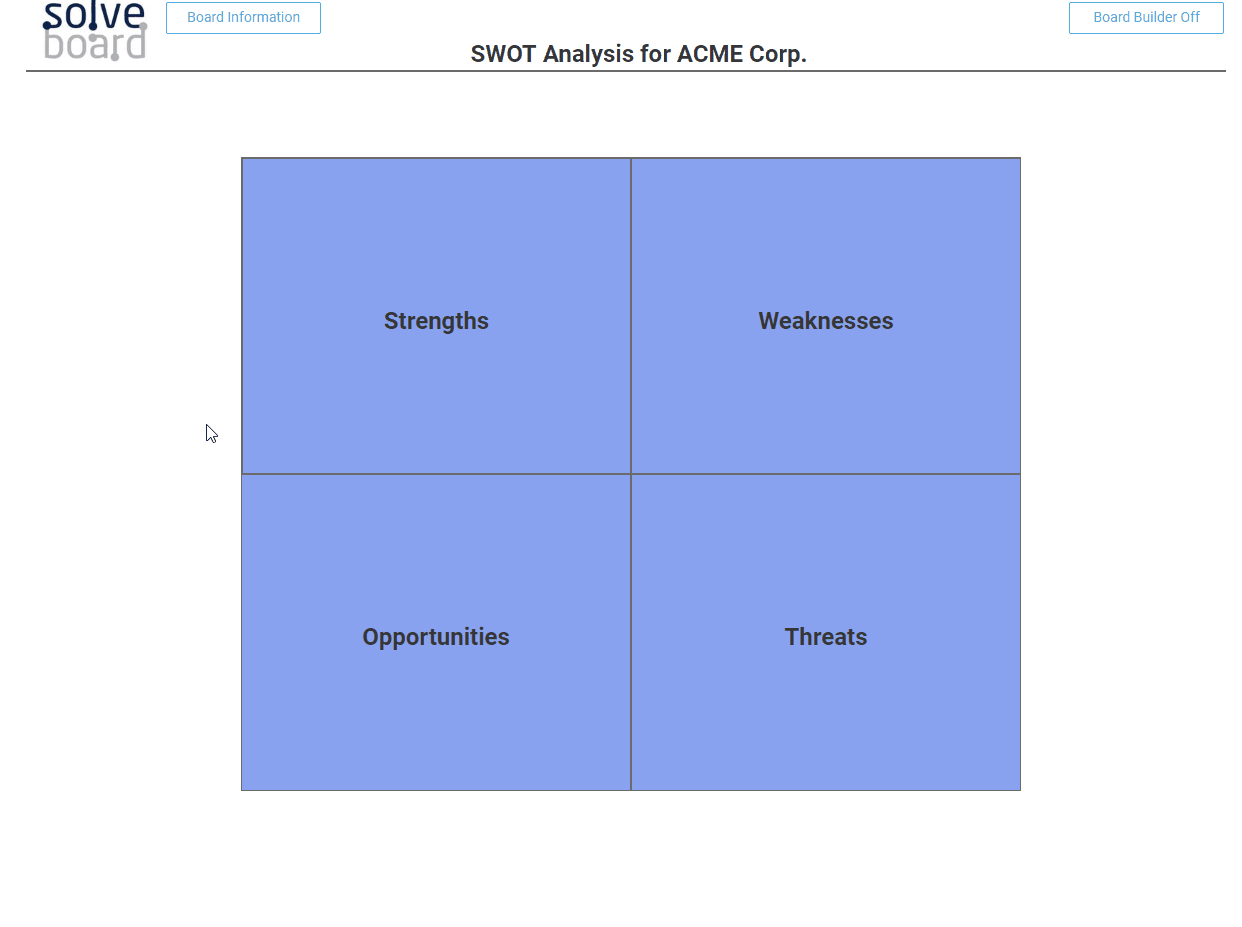Select the Opportunities quadrant
1242x927 pixels.
(x=436, y=632)
